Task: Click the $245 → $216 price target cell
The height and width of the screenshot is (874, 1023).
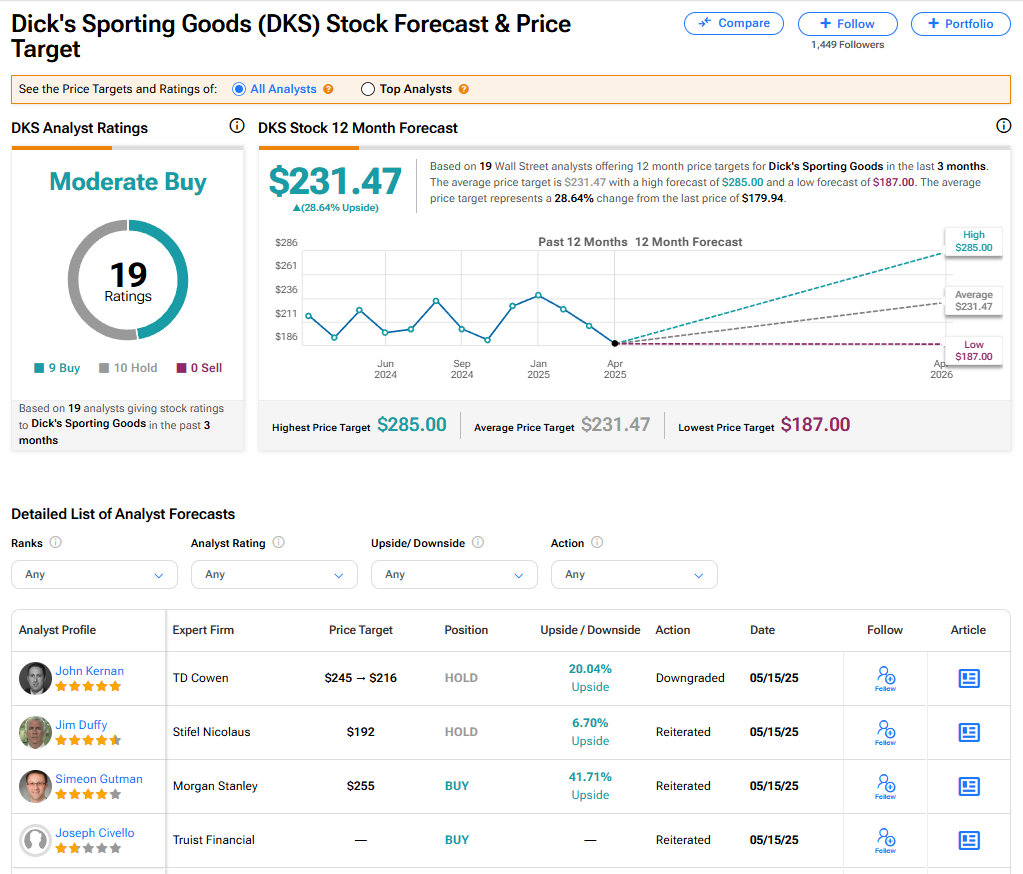Action: [x=361, y=678]
